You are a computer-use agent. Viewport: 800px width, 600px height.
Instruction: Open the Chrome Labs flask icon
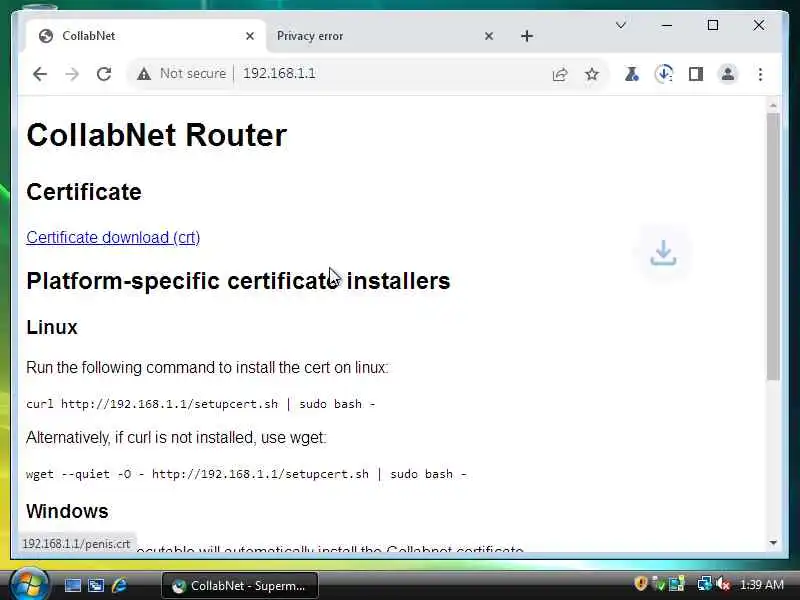(632, 74)
